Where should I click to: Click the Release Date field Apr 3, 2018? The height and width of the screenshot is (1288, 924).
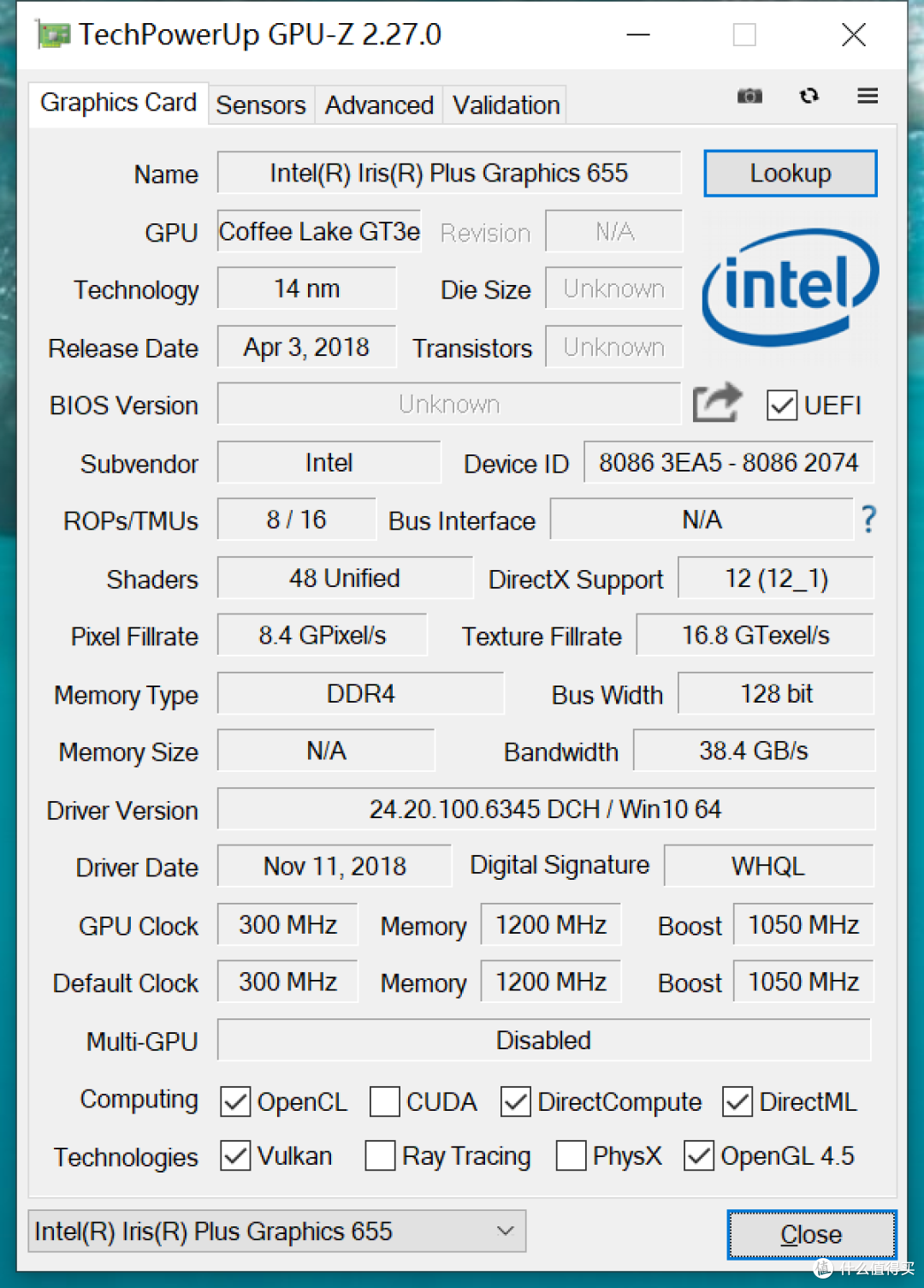pos(307,347)
